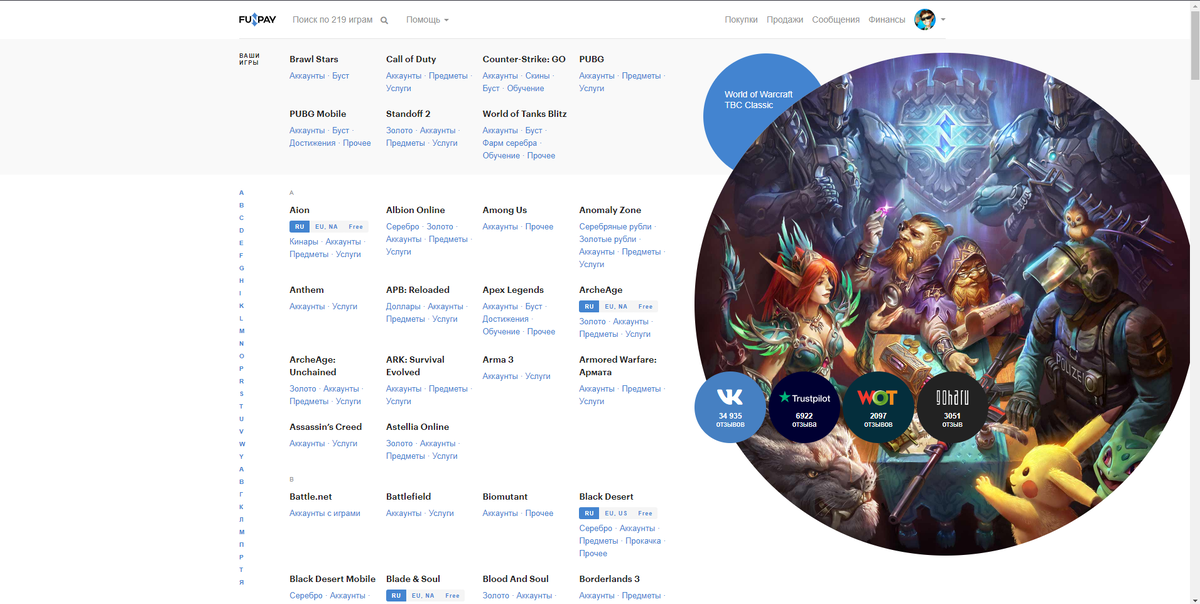Jump to letter B in alphabet index
The image size is (1200, 604).
pos(241,205)
